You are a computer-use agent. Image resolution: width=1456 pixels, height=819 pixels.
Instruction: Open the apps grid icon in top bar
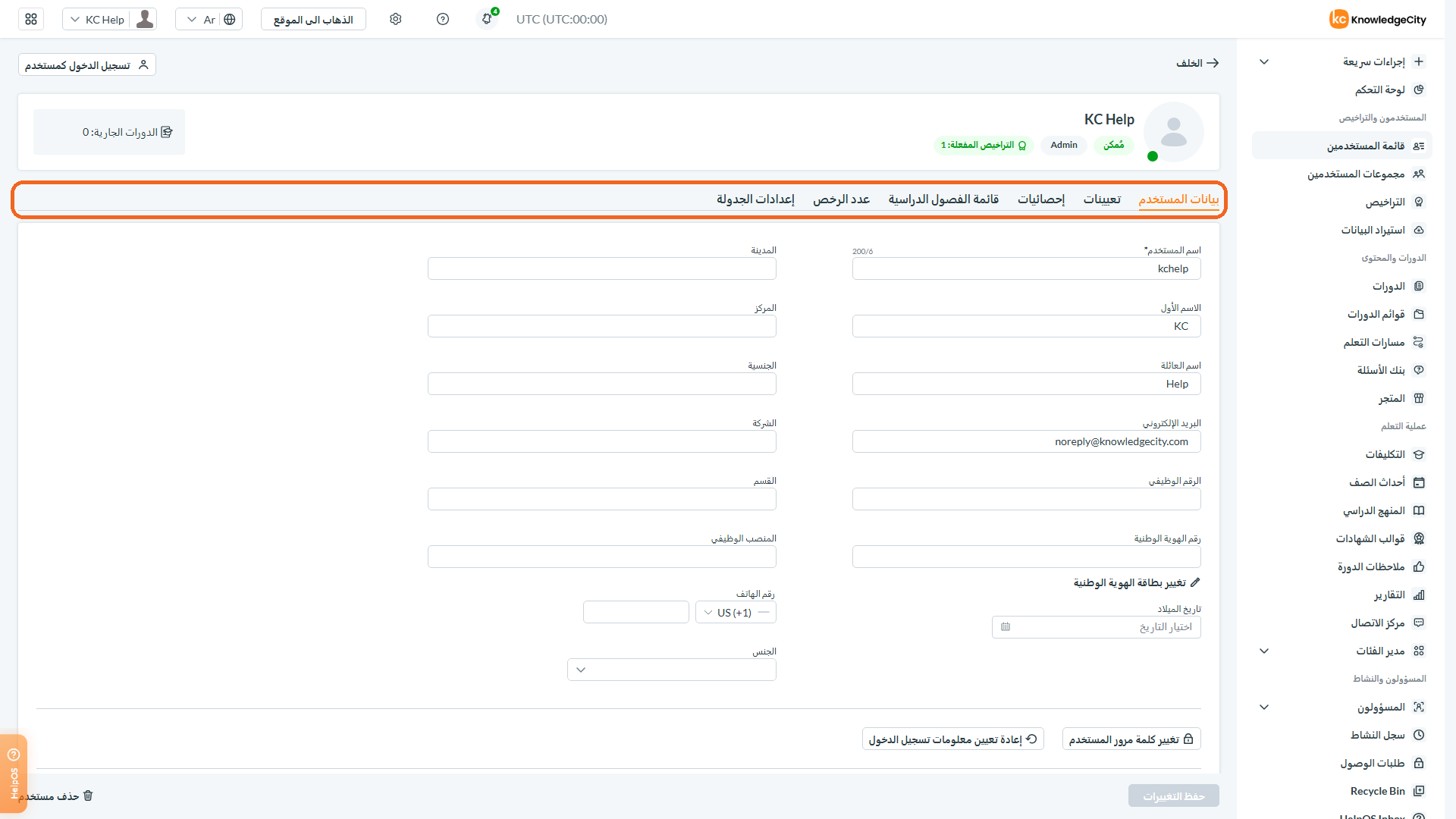click(x=31, y=19)
